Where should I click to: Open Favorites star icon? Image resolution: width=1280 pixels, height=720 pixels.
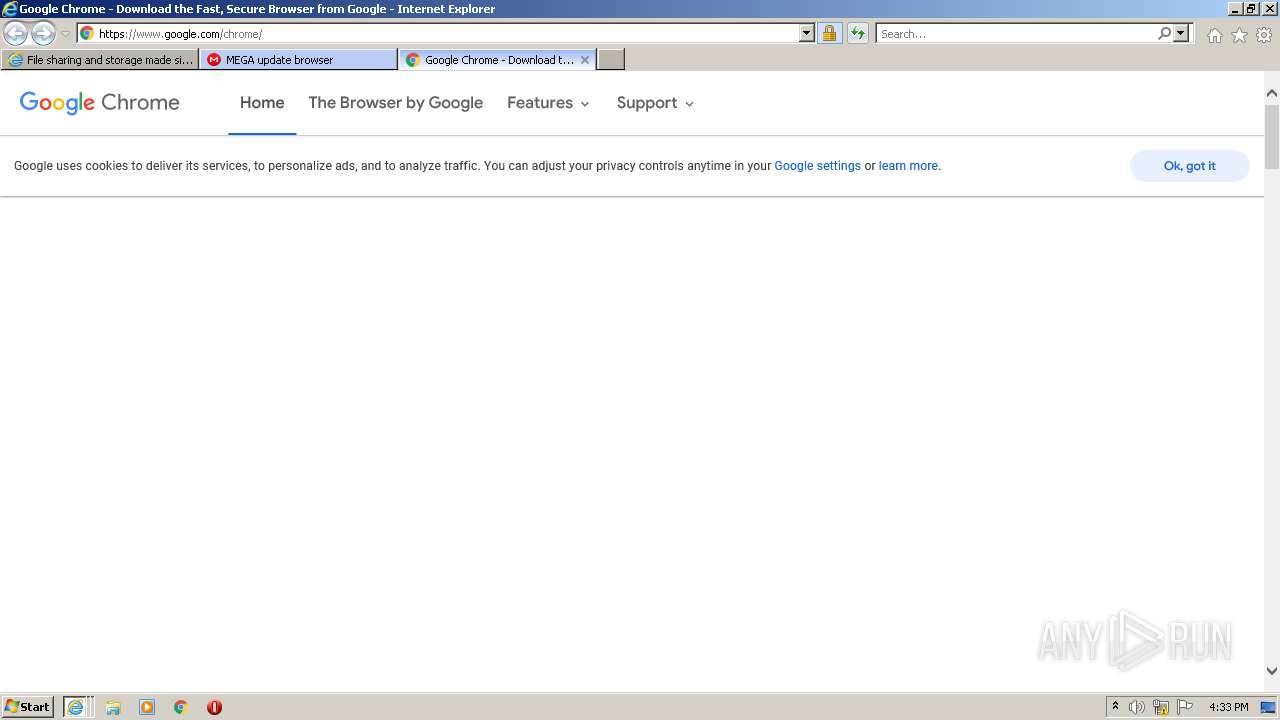tap(1239, 35)
